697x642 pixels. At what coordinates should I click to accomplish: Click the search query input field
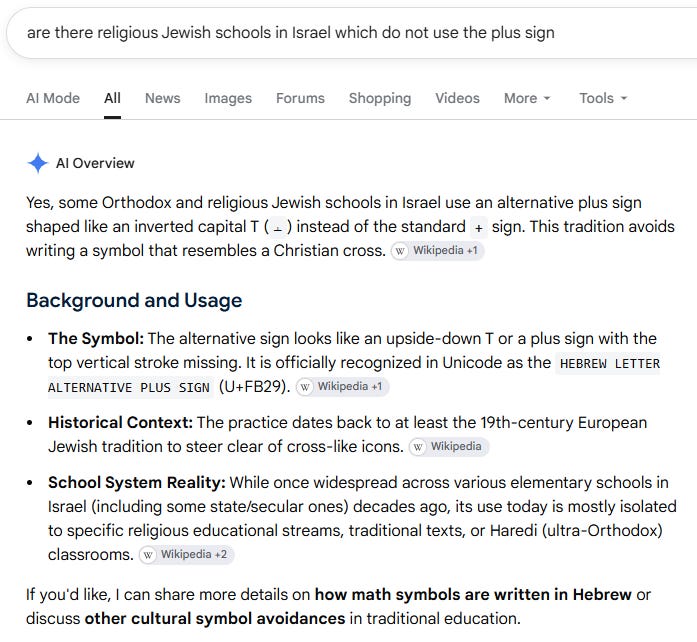351,33
